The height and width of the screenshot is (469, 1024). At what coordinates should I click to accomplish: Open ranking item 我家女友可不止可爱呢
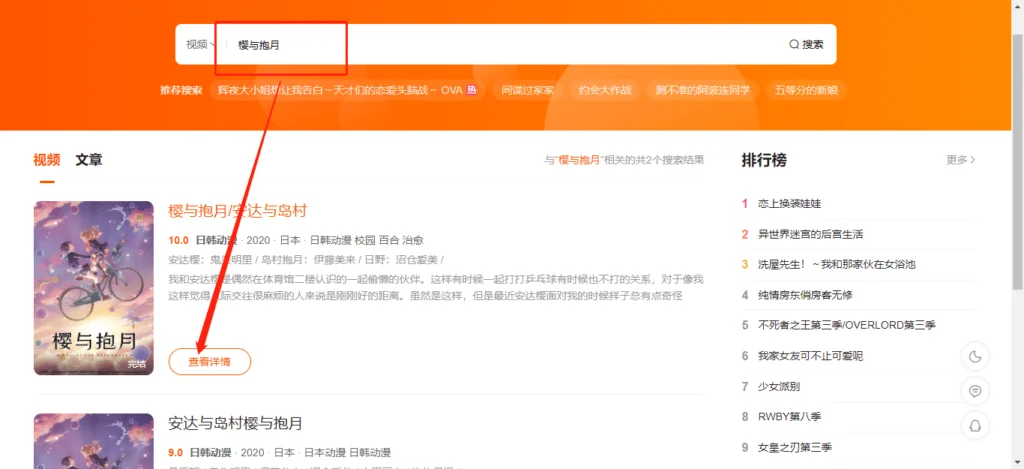810,356
